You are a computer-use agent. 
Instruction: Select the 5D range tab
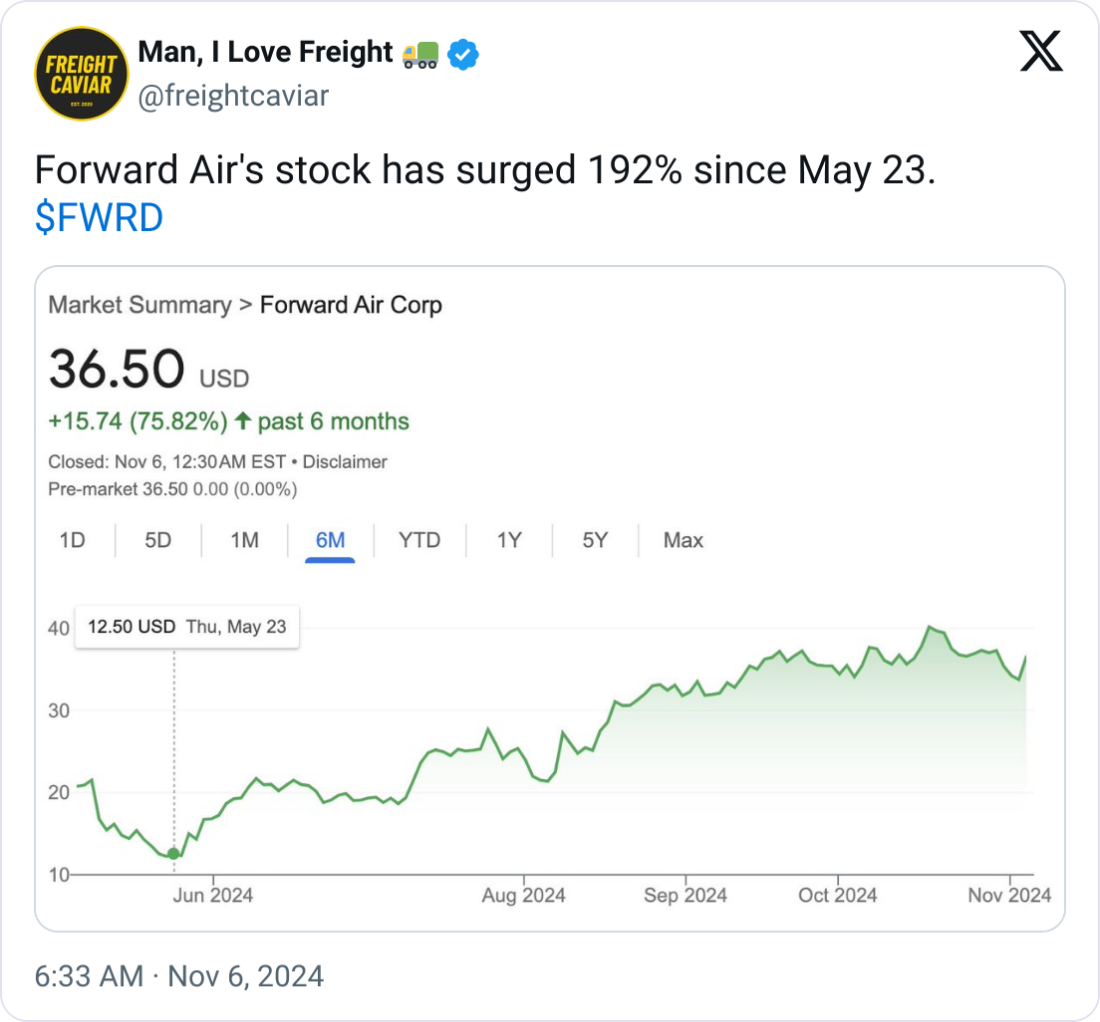click(158, 540)
